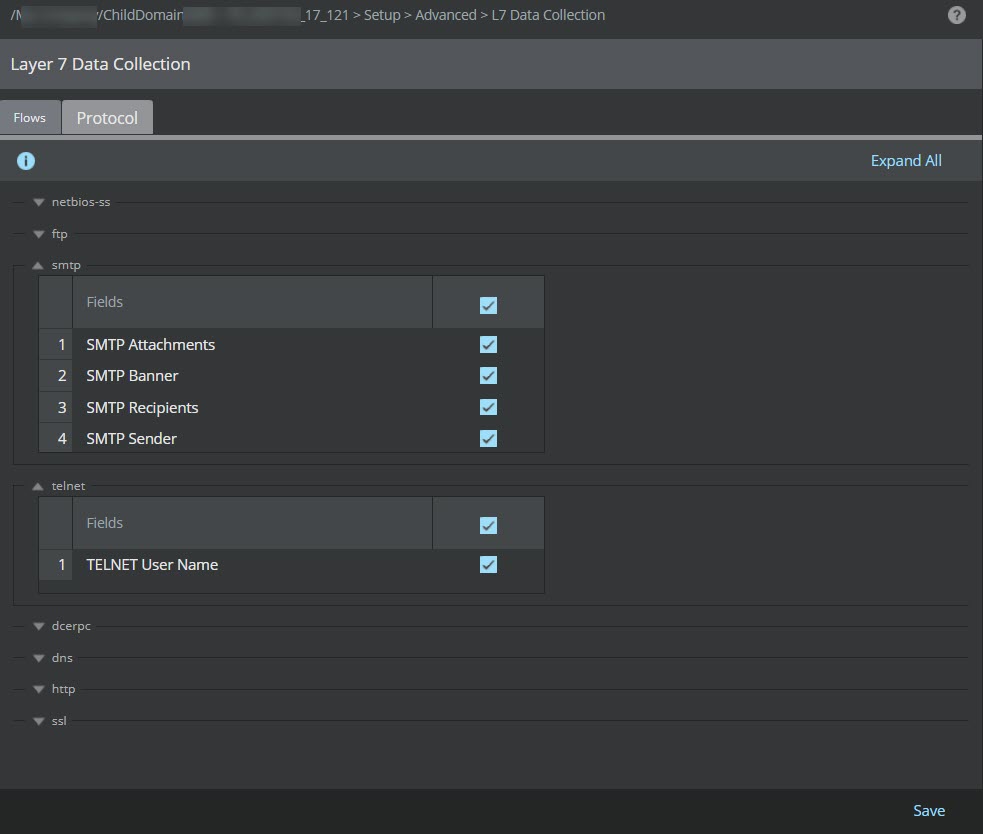The width and height of the screenshot is (983, 834).
Task: Uncheck the TELNET User Name checkbox
Action: tap(488, 564)
